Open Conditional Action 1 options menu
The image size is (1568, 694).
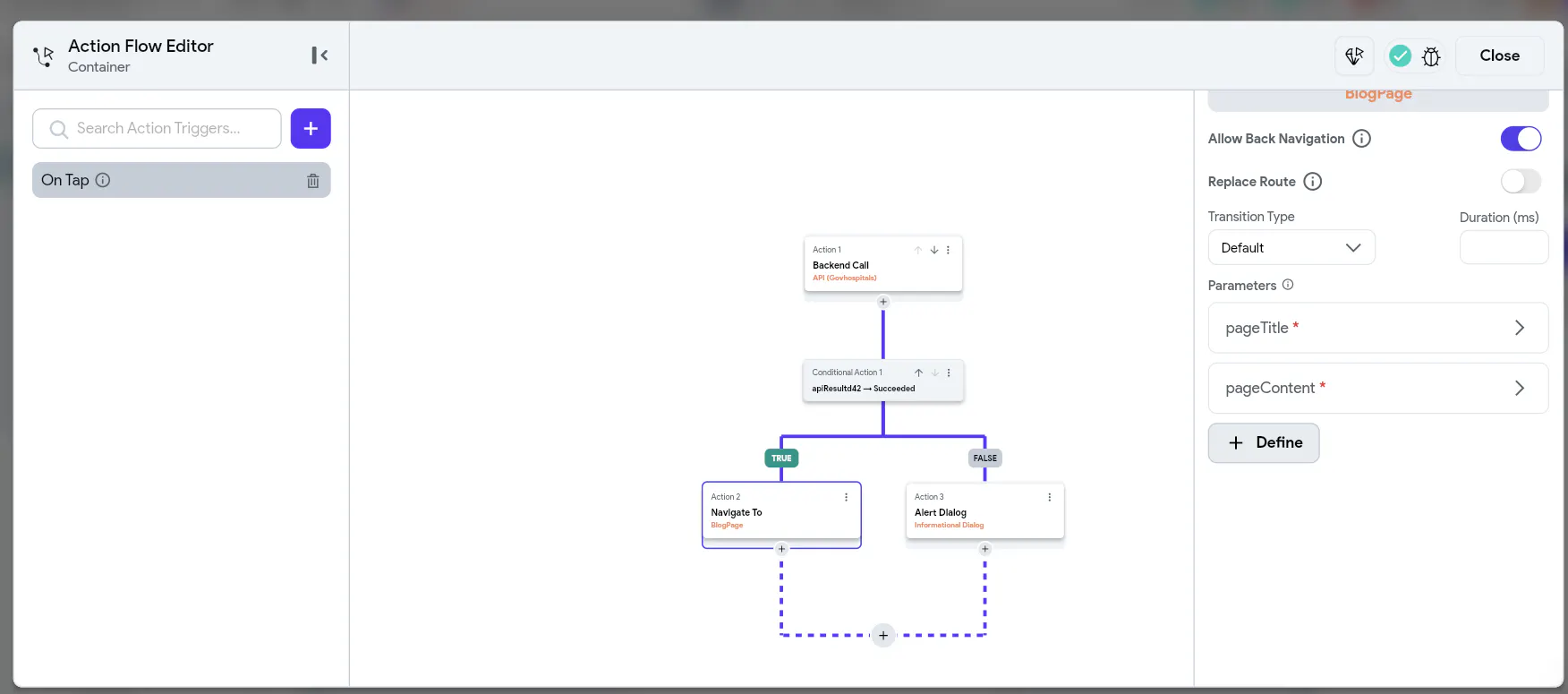(949, 373)
